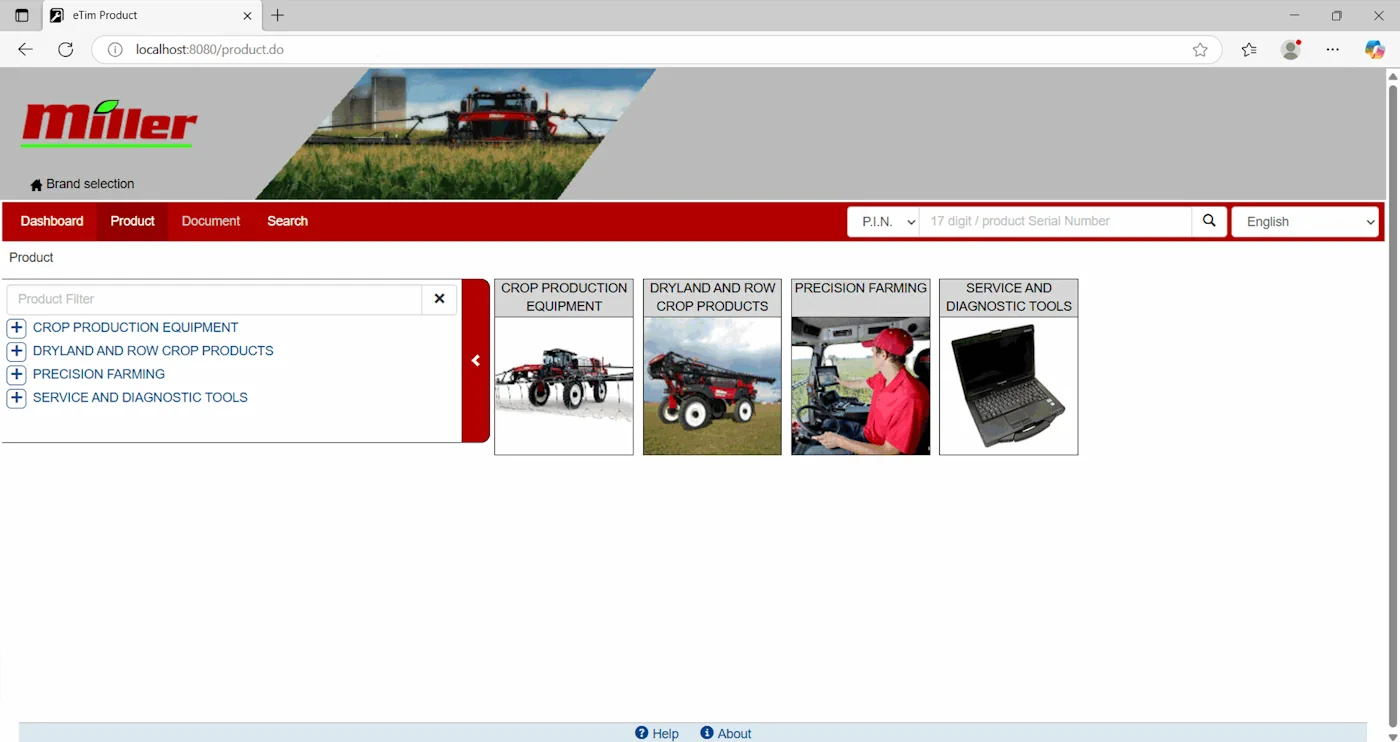1400x742 pixels.
Task: Click the About link in footer
Action: [734, 734]
